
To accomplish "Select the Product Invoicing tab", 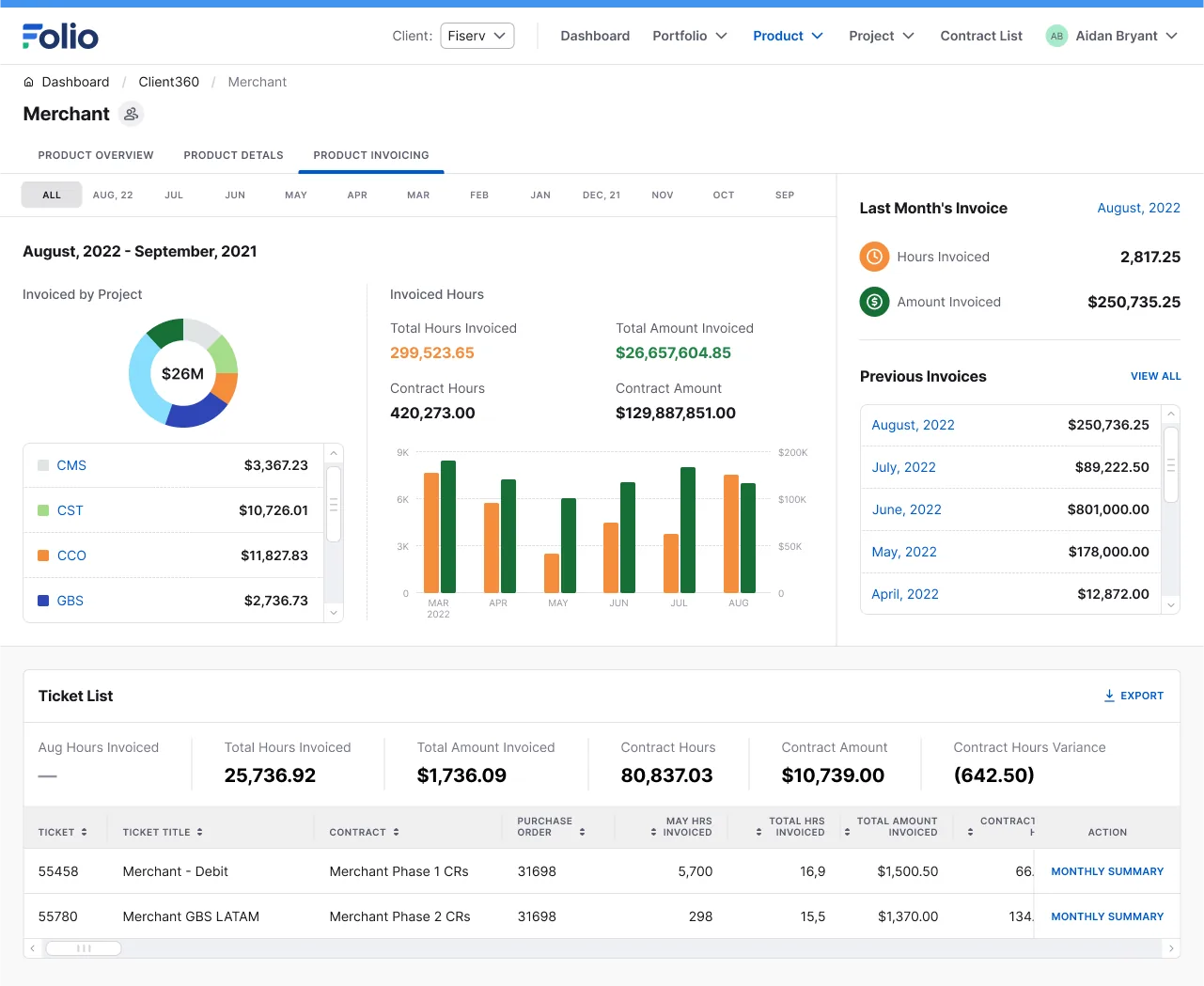I will 371,155.
